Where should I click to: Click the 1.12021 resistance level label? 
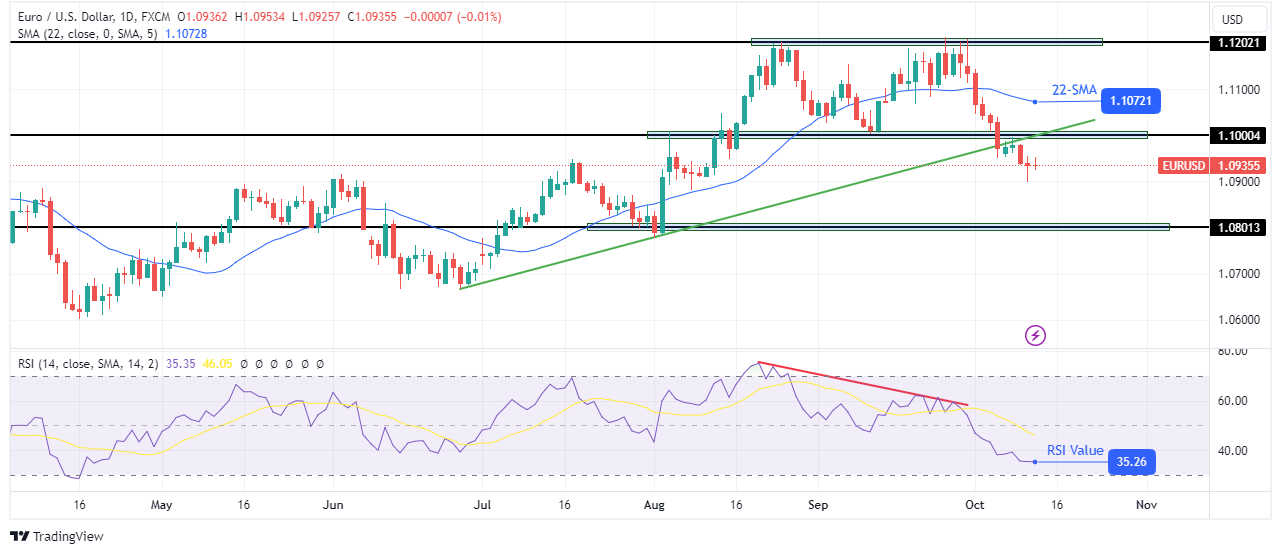(x=1240, y=43)
